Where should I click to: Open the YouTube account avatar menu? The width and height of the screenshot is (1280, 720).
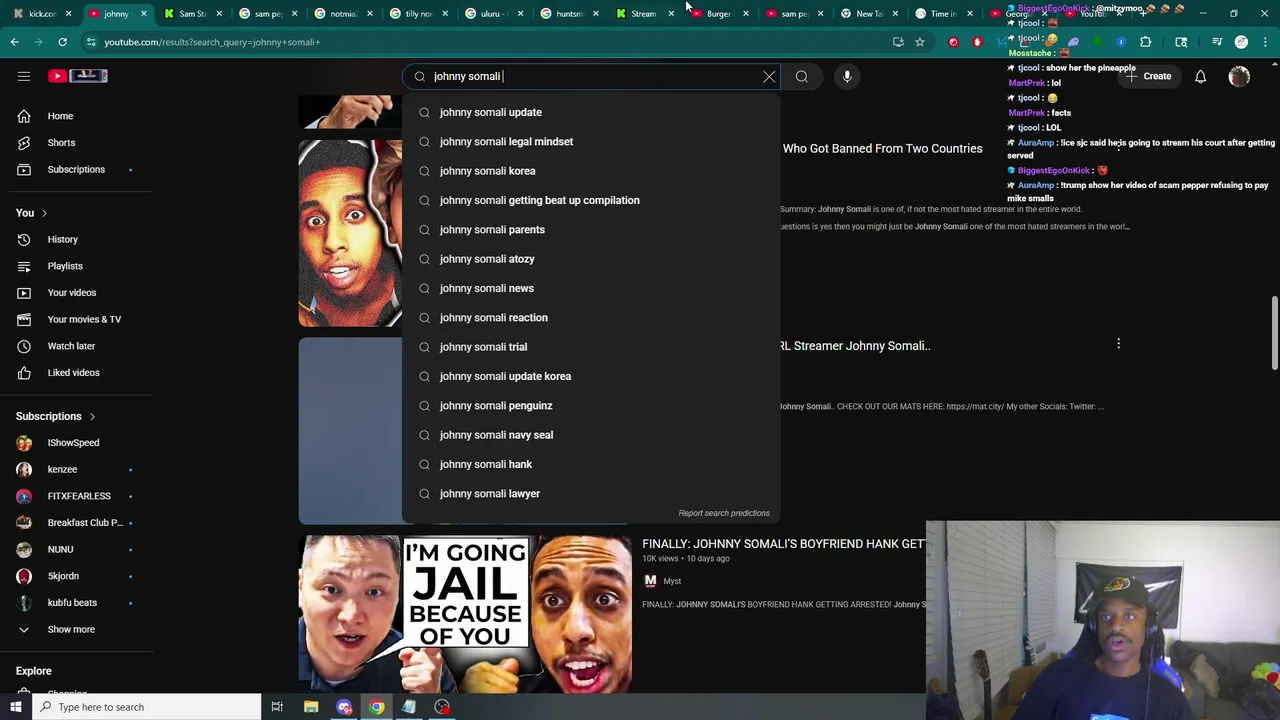1239,76
